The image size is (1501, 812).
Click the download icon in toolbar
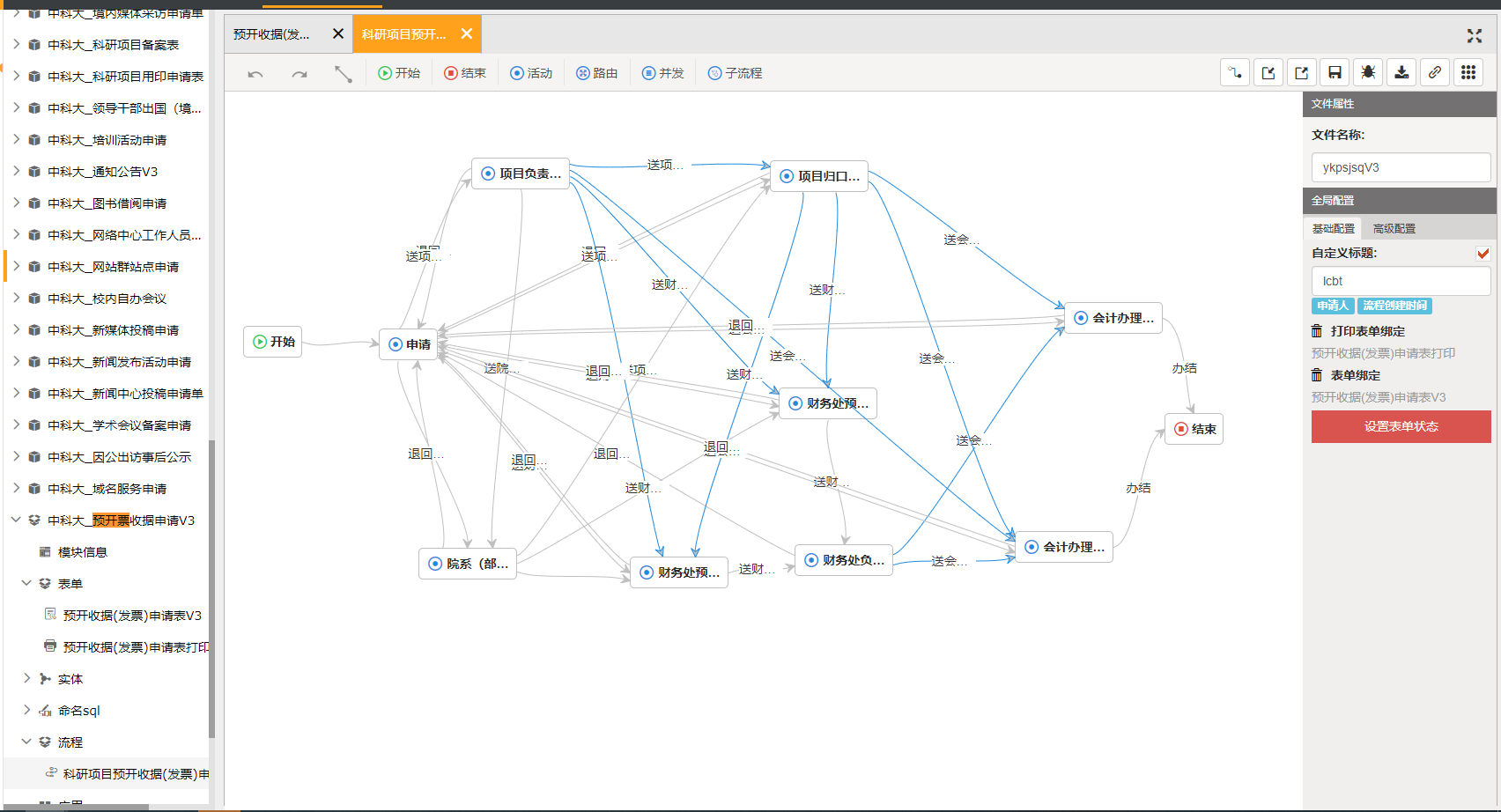[1401, 73]
